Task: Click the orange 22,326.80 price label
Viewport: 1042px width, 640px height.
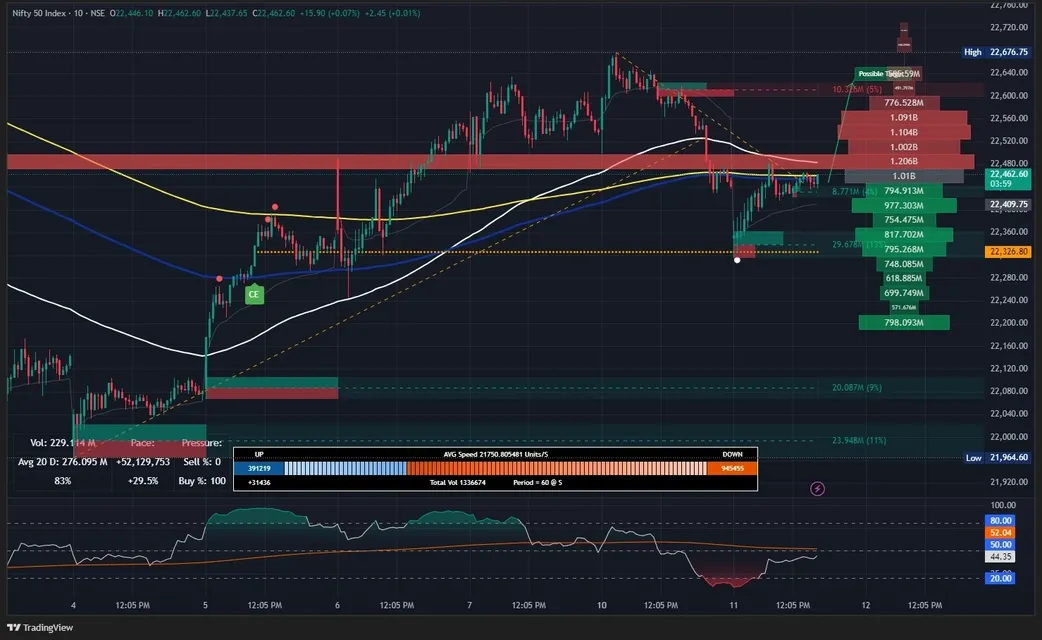Action: 1009,252
